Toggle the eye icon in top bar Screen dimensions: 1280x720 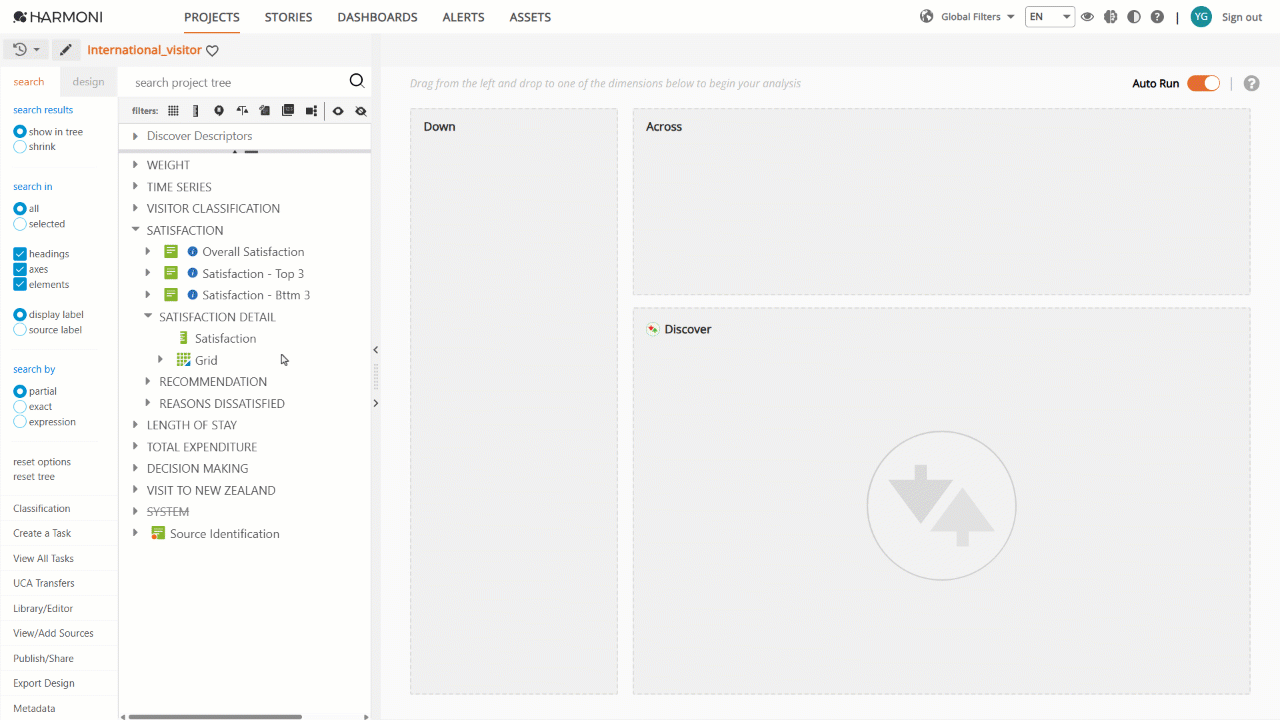point(1087,17)
